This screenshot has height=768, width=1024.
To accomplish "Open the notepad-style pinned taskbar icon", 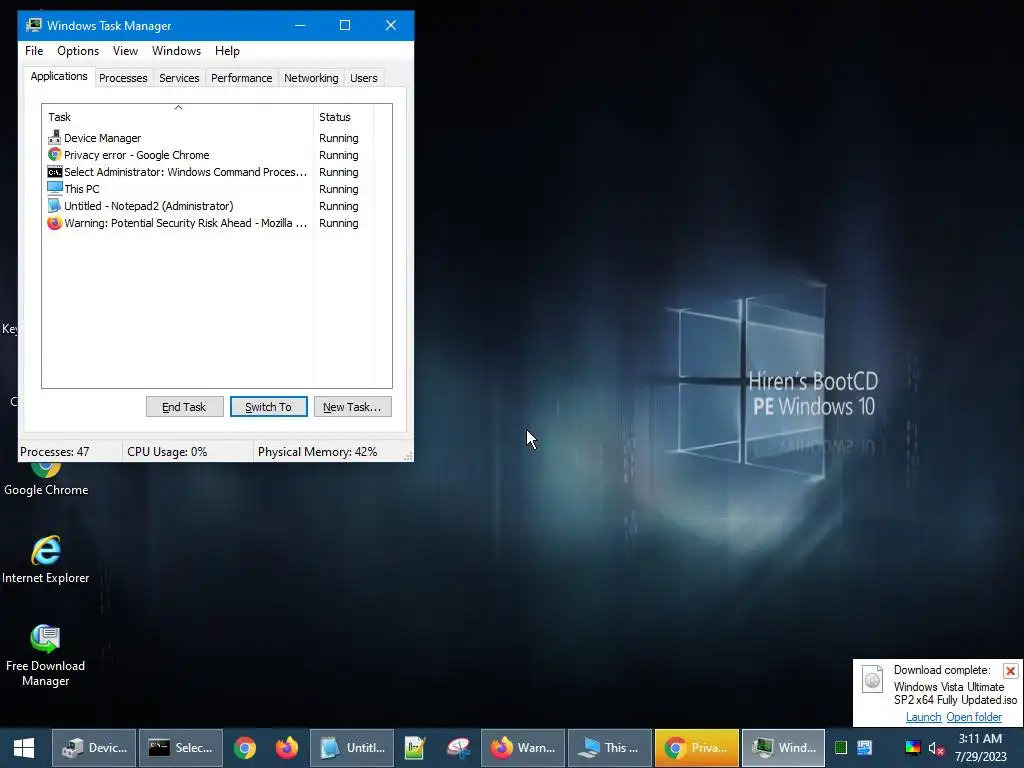I will pyautogui.click(x=415, y=748).
